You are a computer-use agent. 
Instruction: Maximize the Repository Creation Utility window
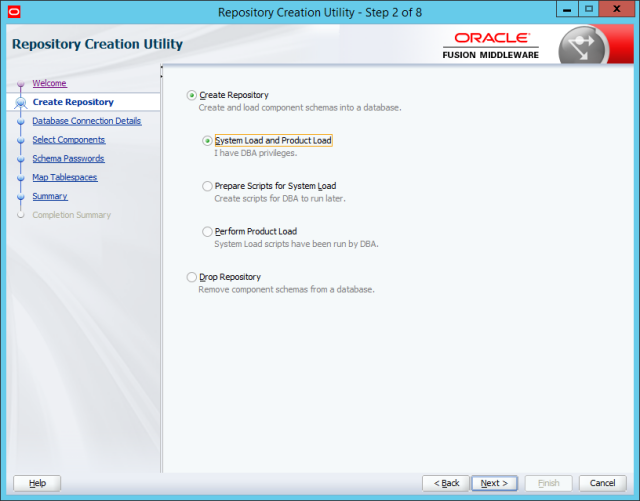(589, 9)
